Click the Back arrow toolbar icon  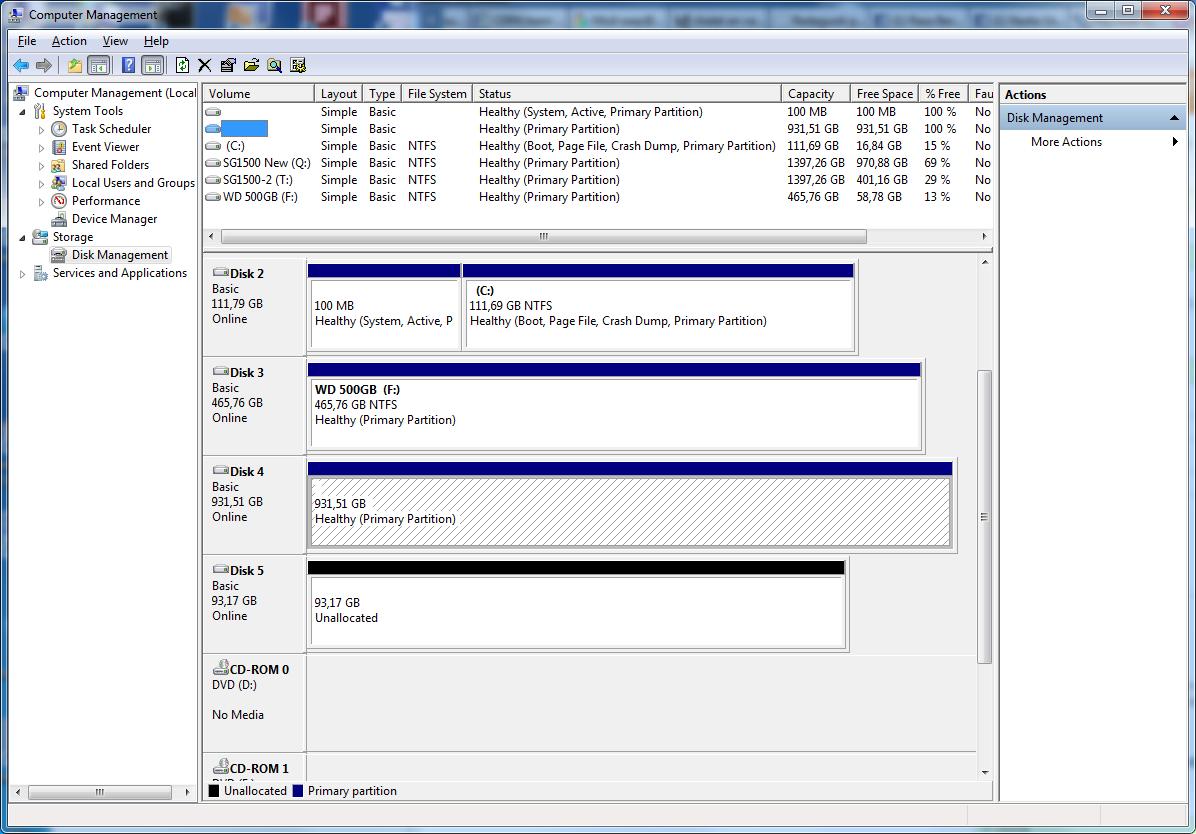coord(20,66)
